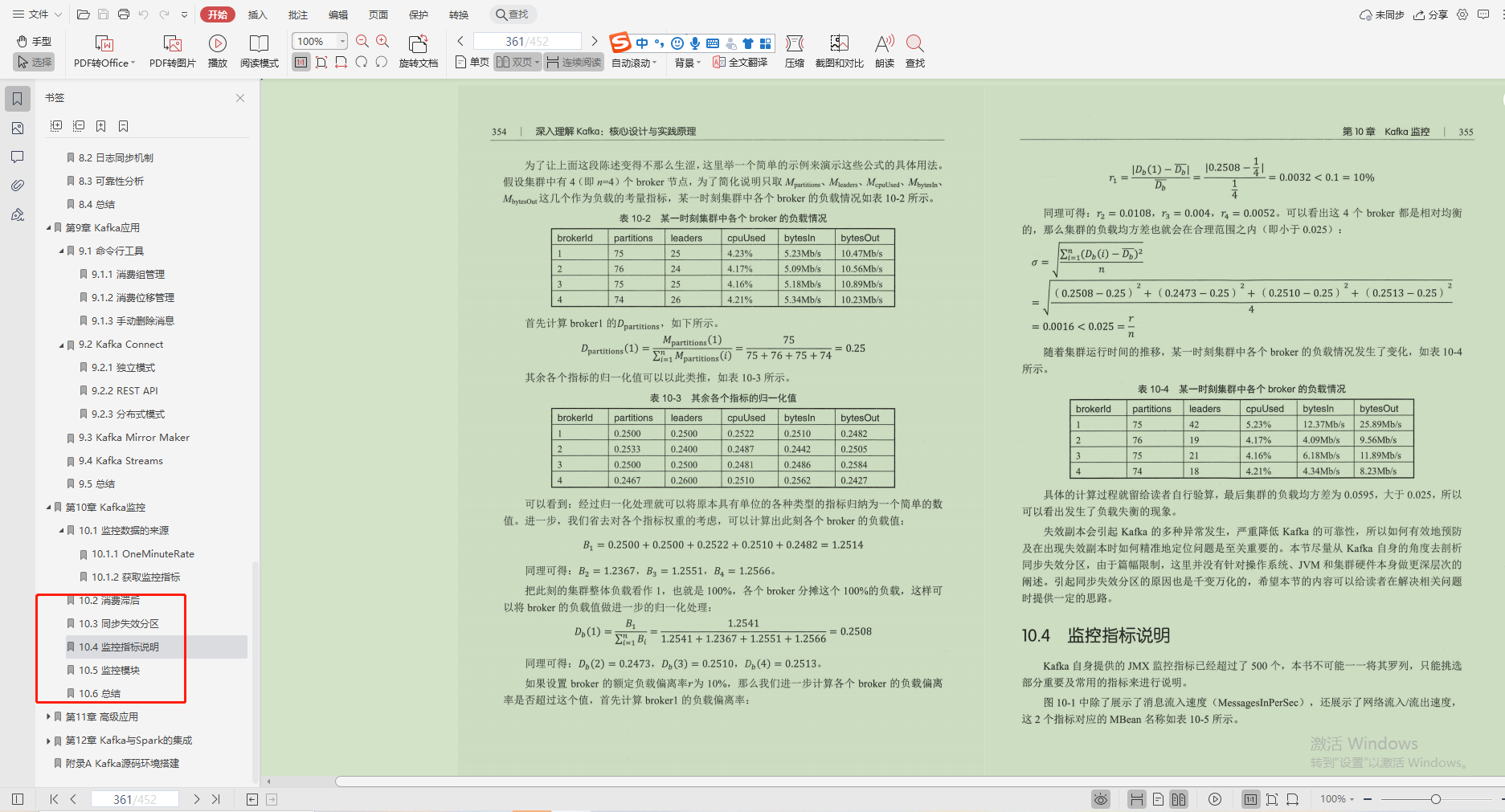The height and width of the screenshot is (812, 1505).
Task: Jump to last page in status bar
Action: coord(215,799)
